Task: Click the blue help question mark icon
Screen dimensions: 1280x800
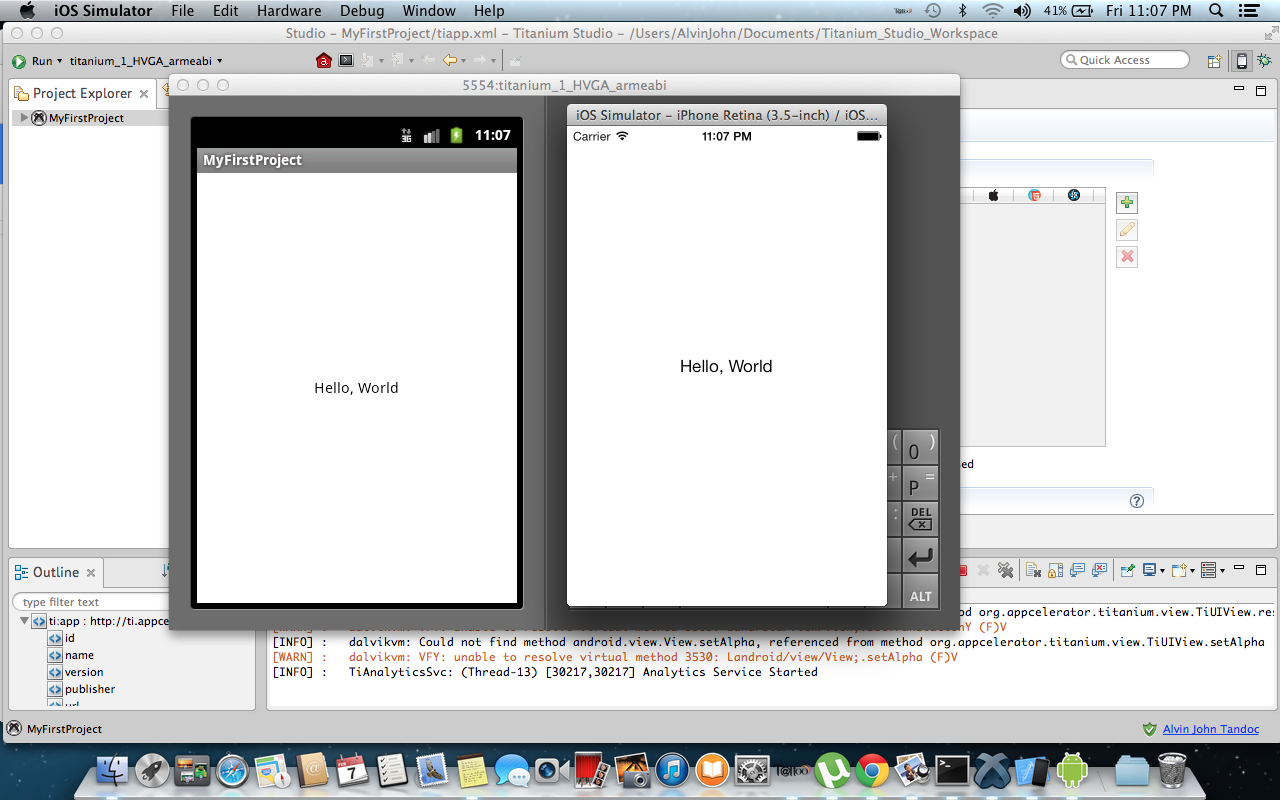Action: 1136,501
